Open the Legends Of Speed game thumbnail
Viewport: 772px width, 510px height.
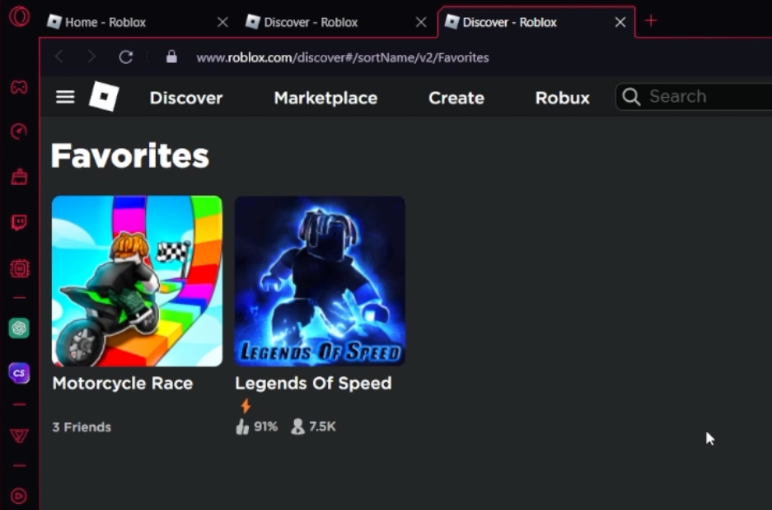pos(320,281)
